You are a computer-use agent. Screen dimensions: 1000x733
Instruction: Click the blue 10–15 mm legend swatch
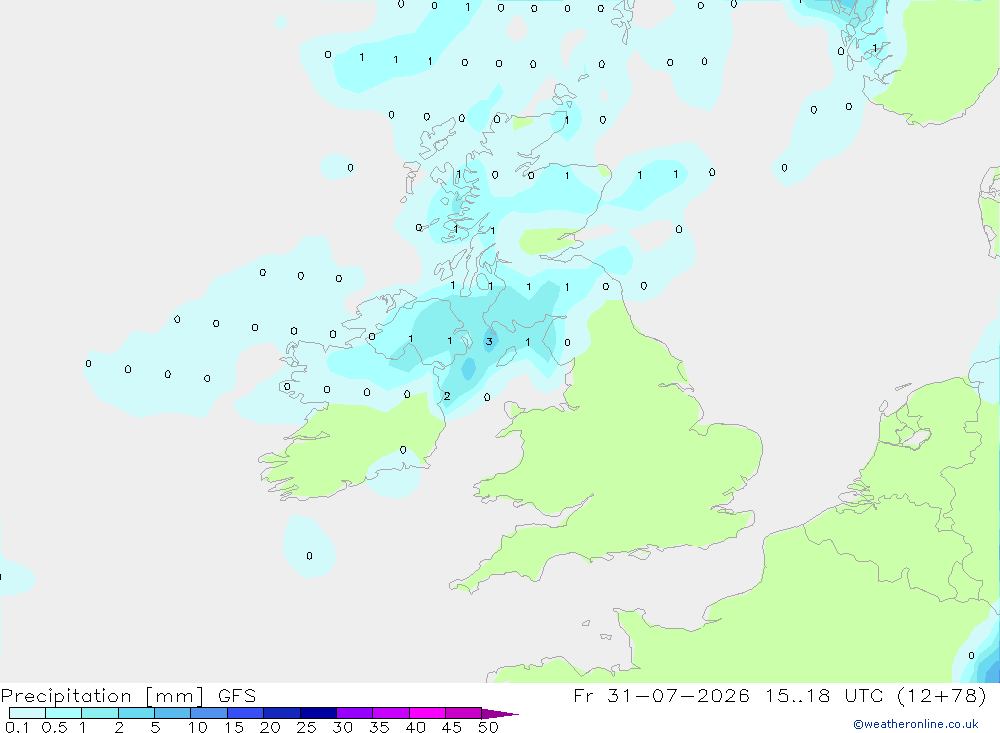[209, 713]
